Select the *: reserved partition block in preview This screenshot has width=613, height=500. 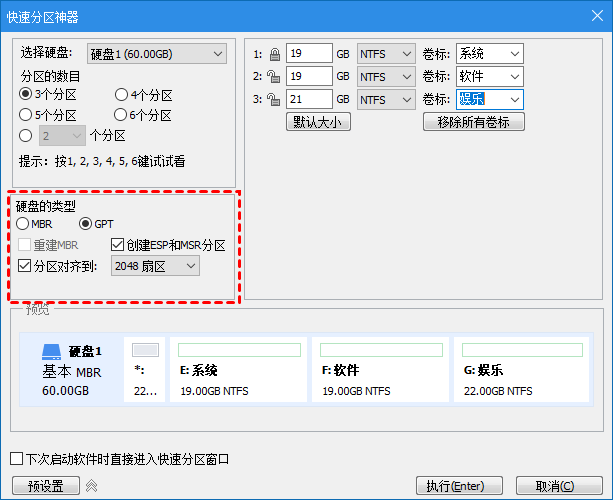pos(145,369)
